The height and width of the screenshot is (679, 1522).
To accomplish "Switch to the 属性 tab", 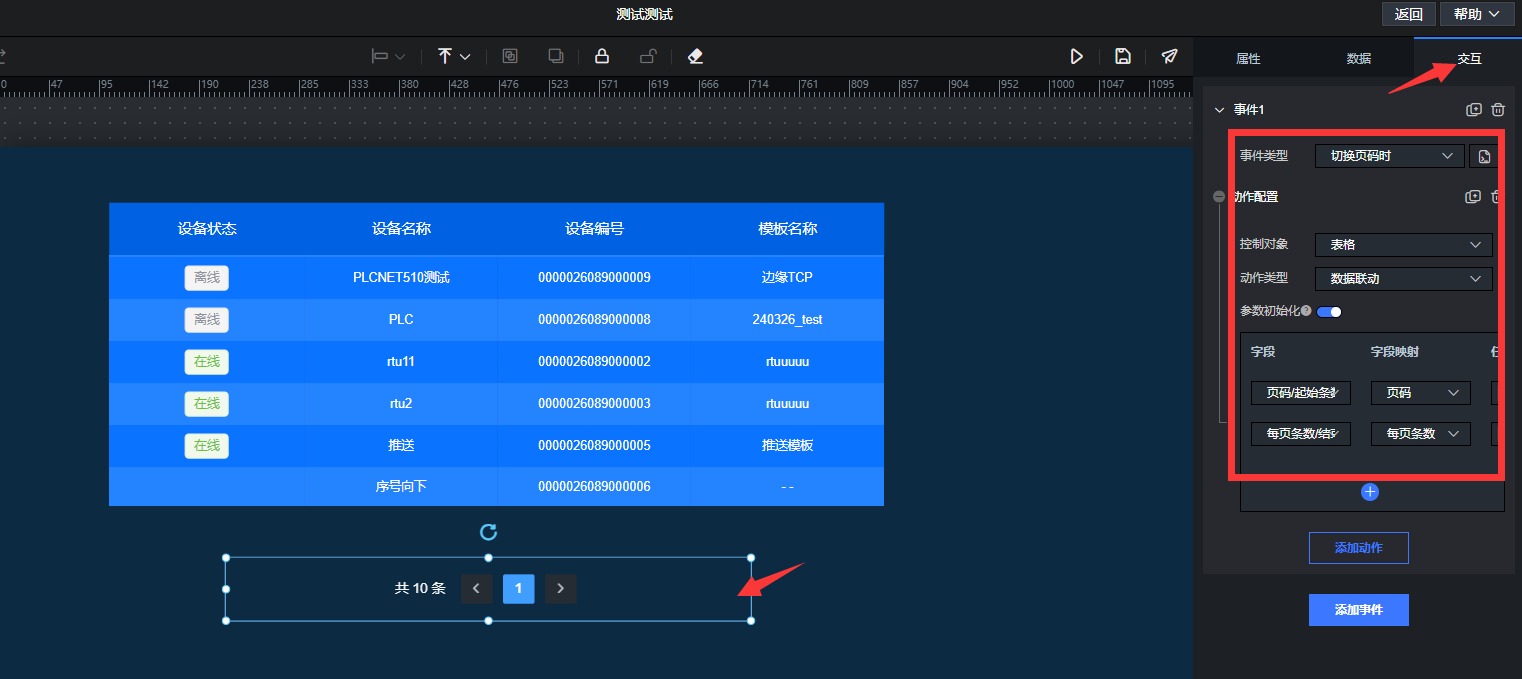I will (1248, 59).
